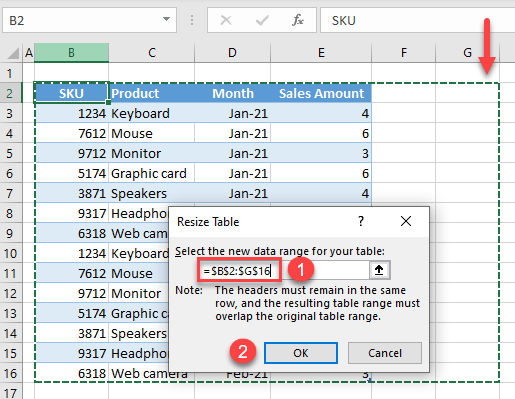Screen dimensions: 515x399
Task: Click SKU 5174 in row 13
Action: click(x=71, y=314)
